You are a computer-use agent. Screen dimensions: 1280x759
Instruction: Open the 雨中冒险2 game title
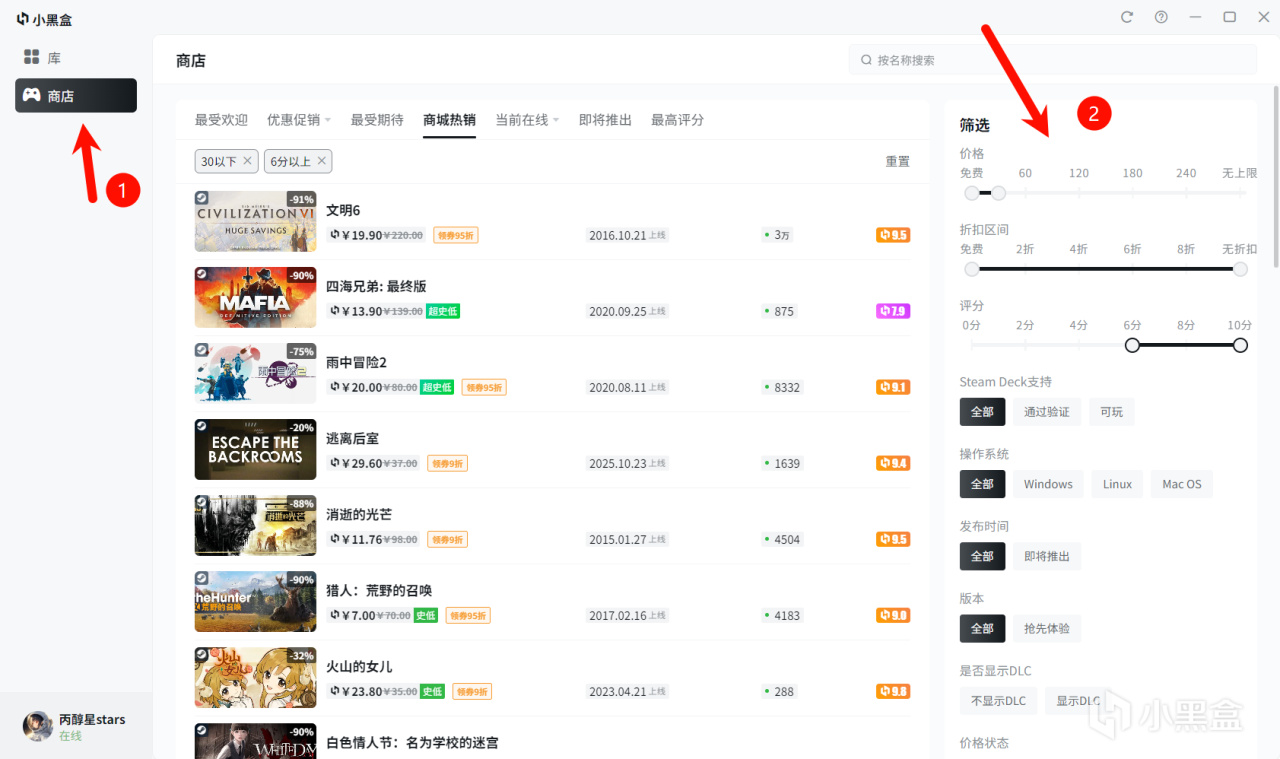coord(356,363)
